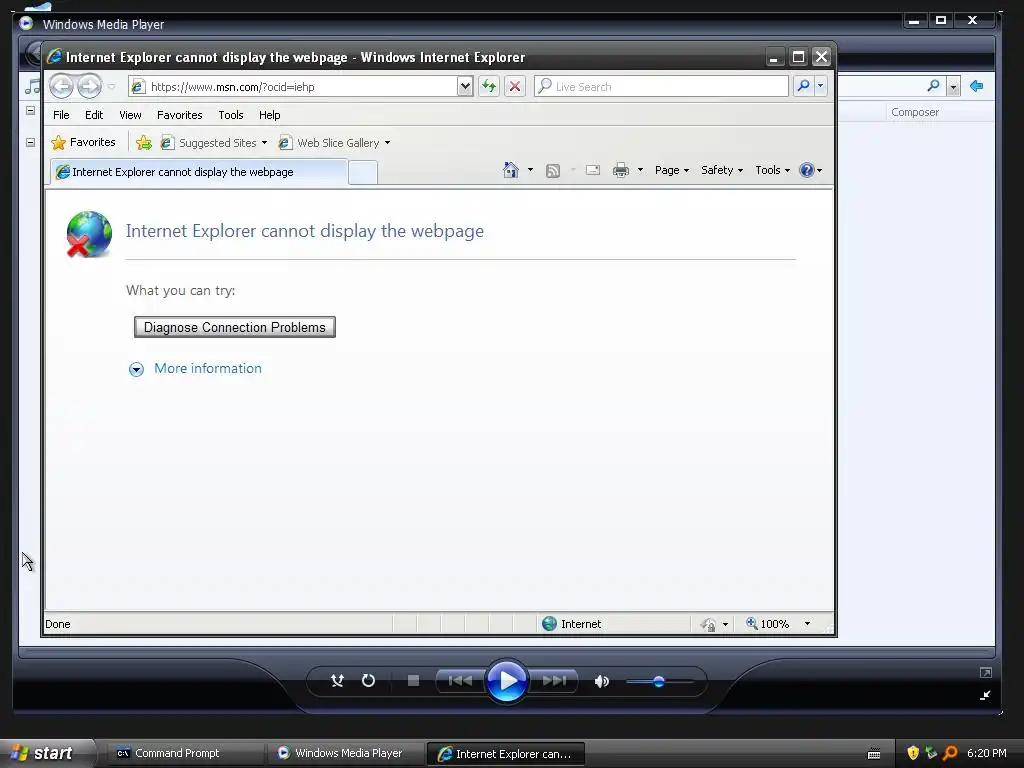
Task: Click the security shield tray icon
Action: coord(912,753)
